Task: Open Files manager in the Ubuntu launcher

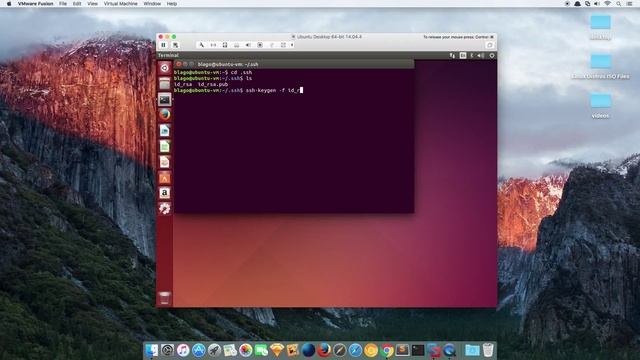Action: 164,84
